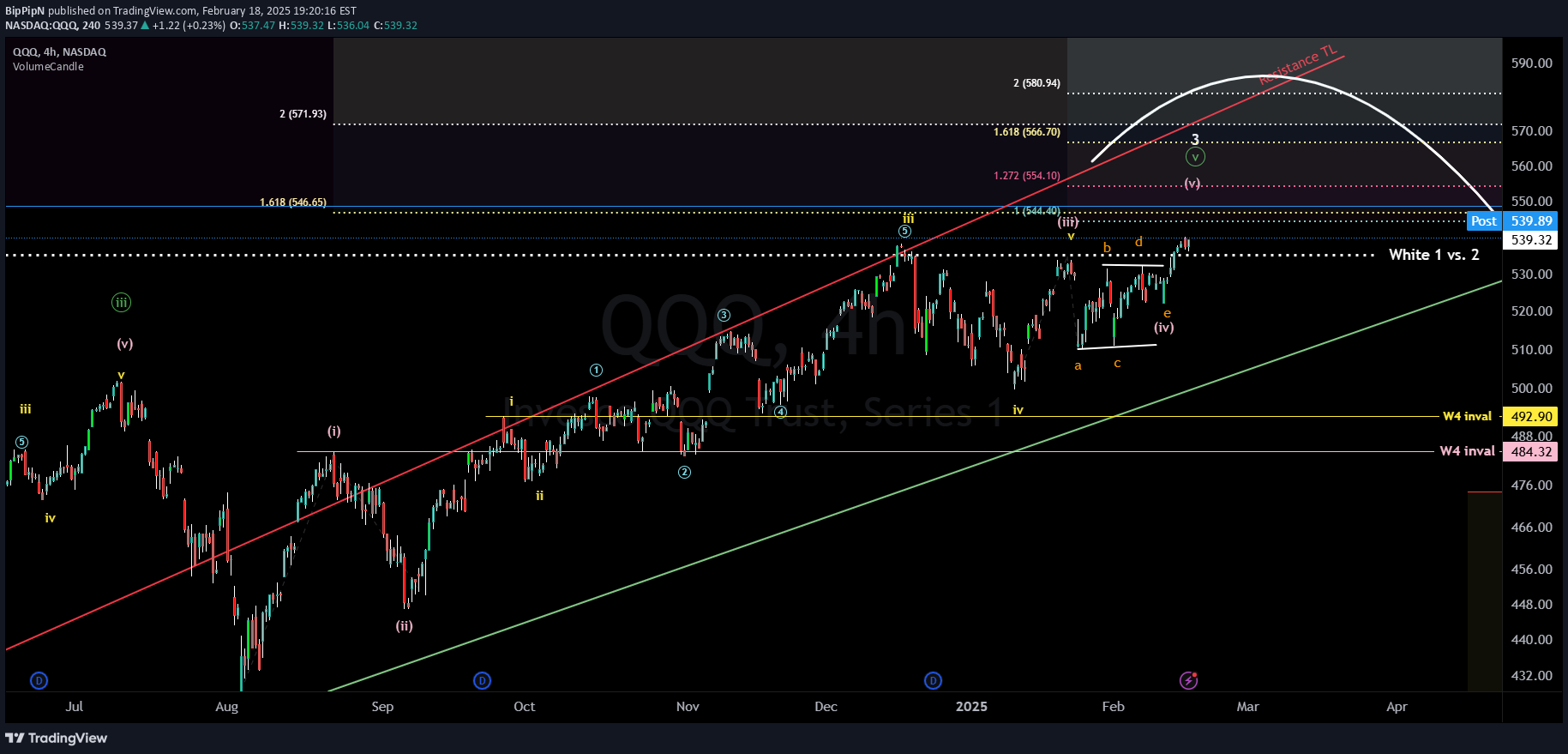Click the 530.00 price axis label
The image size is (1568, 754).
pyautogui.click(x=1531, y=274)
